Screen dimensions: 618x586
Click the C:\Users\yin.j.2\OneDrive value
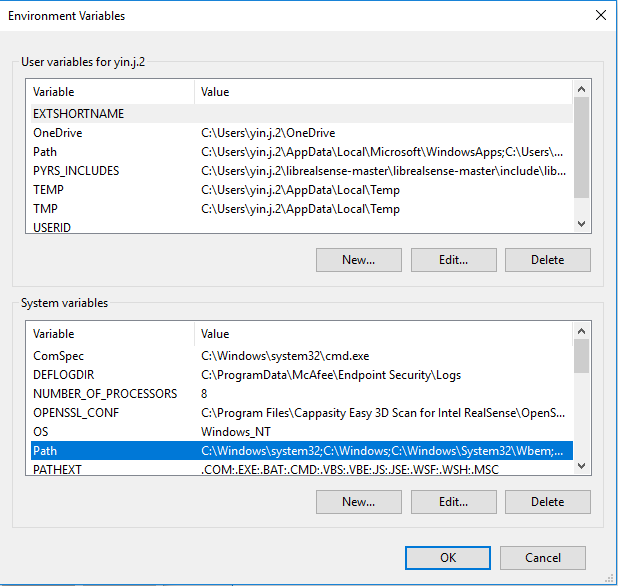(x=268, y=133)
